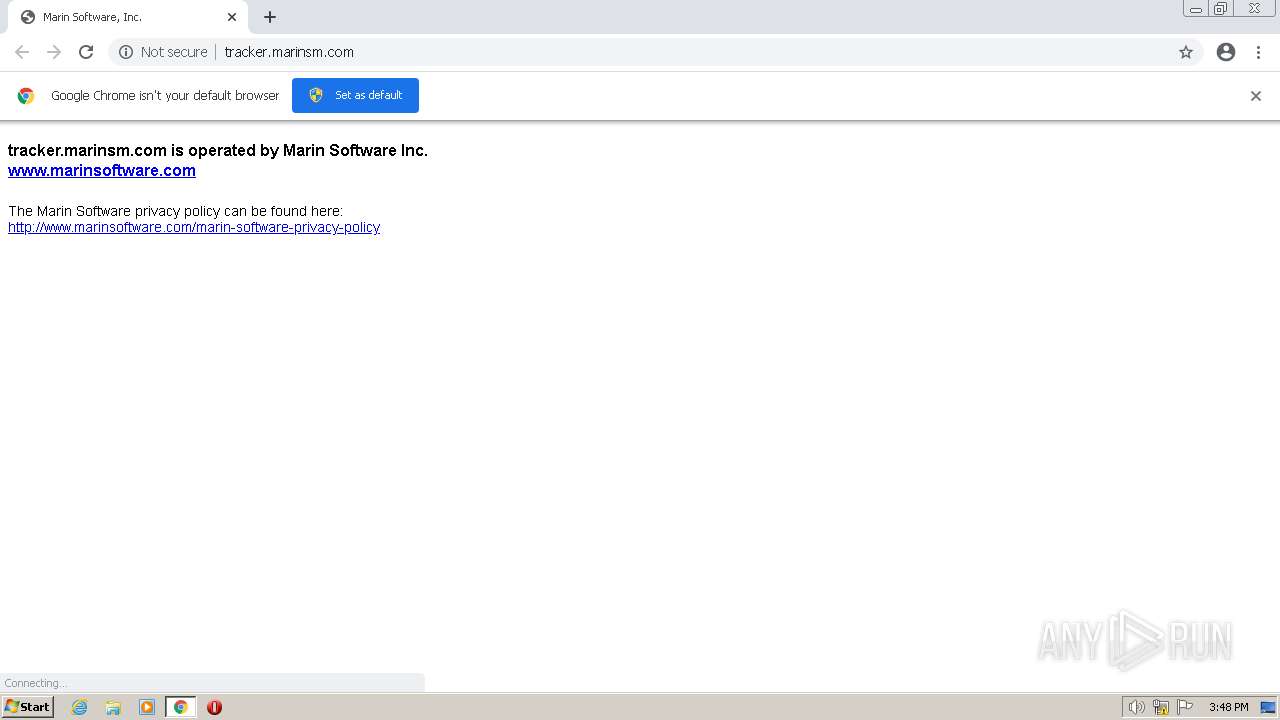Click the Chrome logo in the infobar
The height and width of the screenshot is (720, 1280).
pos(26,96)
